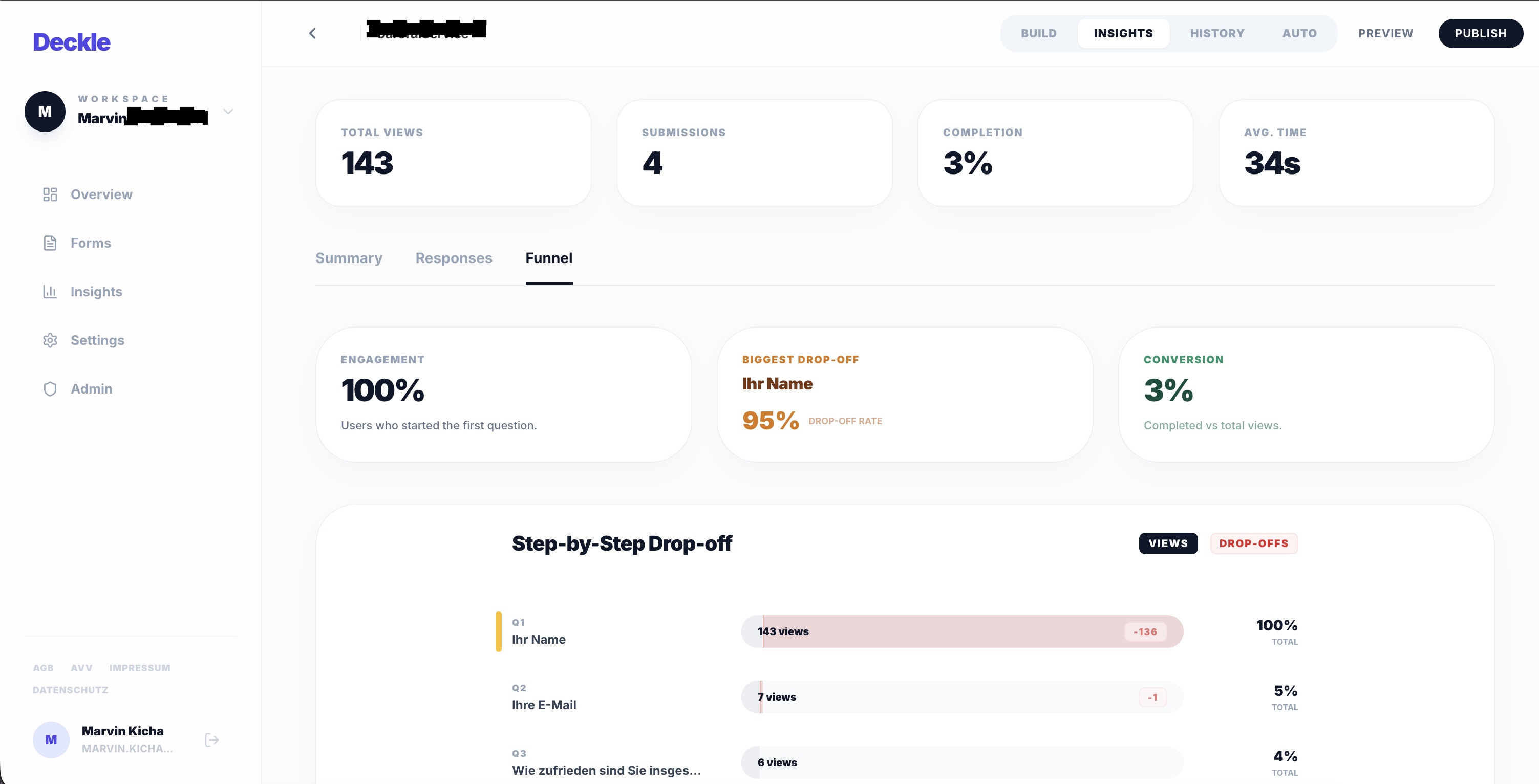Go back using the left arrow icon

coord(312,33)
